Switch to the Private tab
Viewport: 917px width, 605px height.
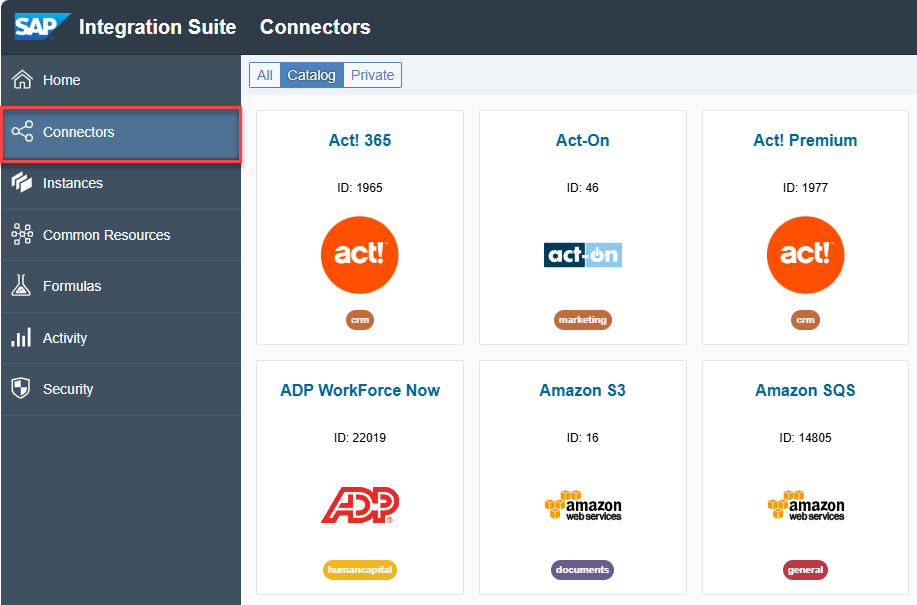pyautogui.click(x=373, y=75)
